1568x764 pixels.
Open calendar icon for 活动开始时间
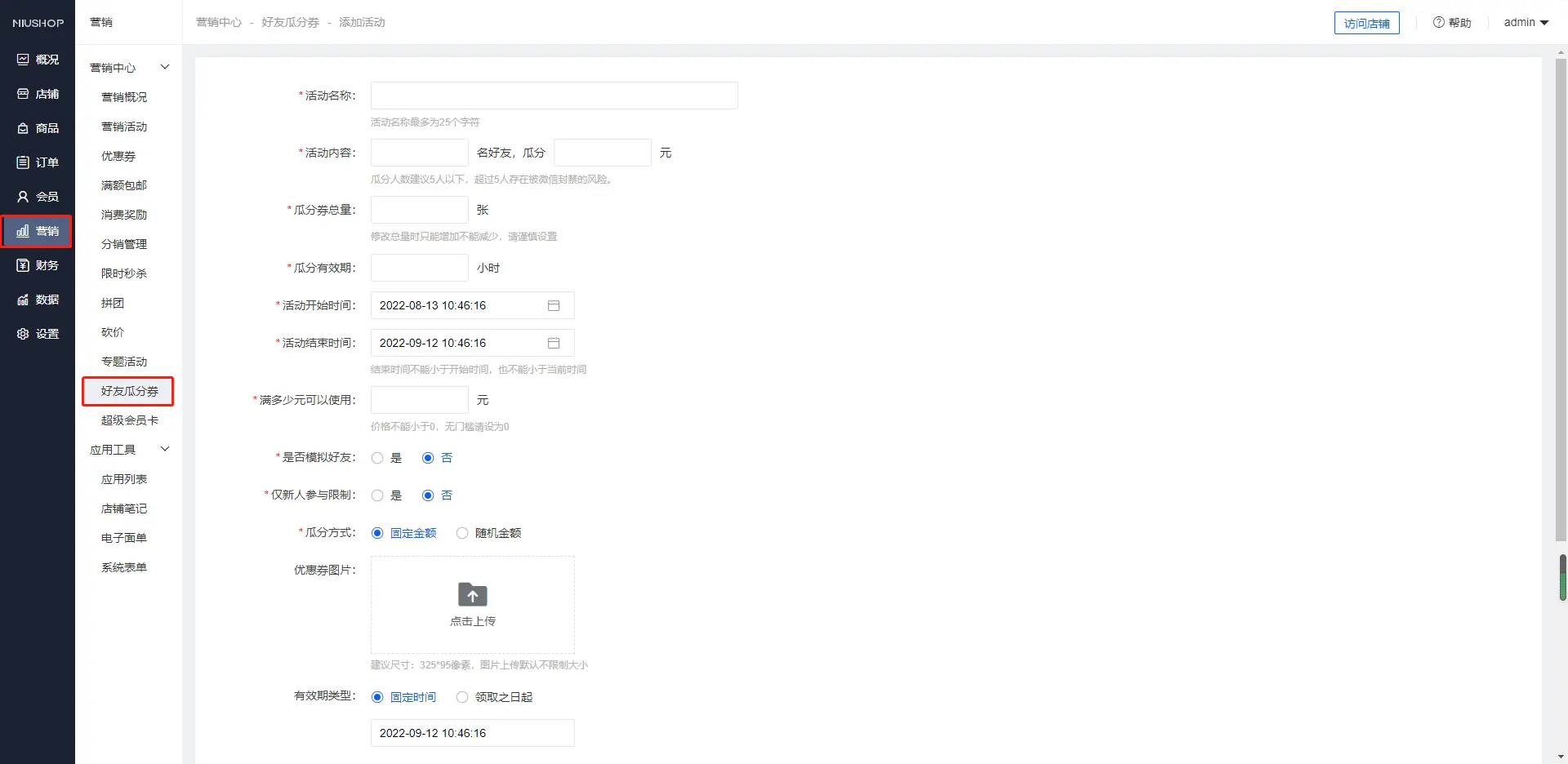[553, 305]
